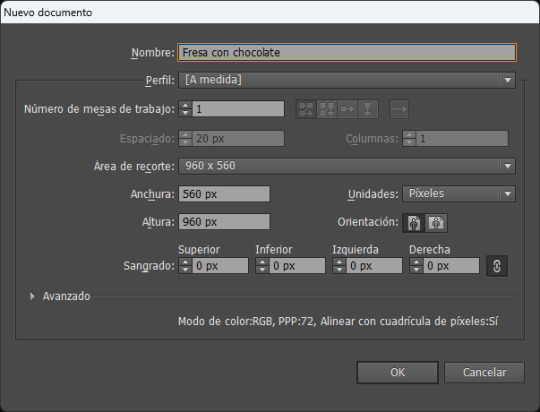The width and height of the screenshot is (540, 412).
Task: Select portrait orientation icon
Action: point(414,223)
